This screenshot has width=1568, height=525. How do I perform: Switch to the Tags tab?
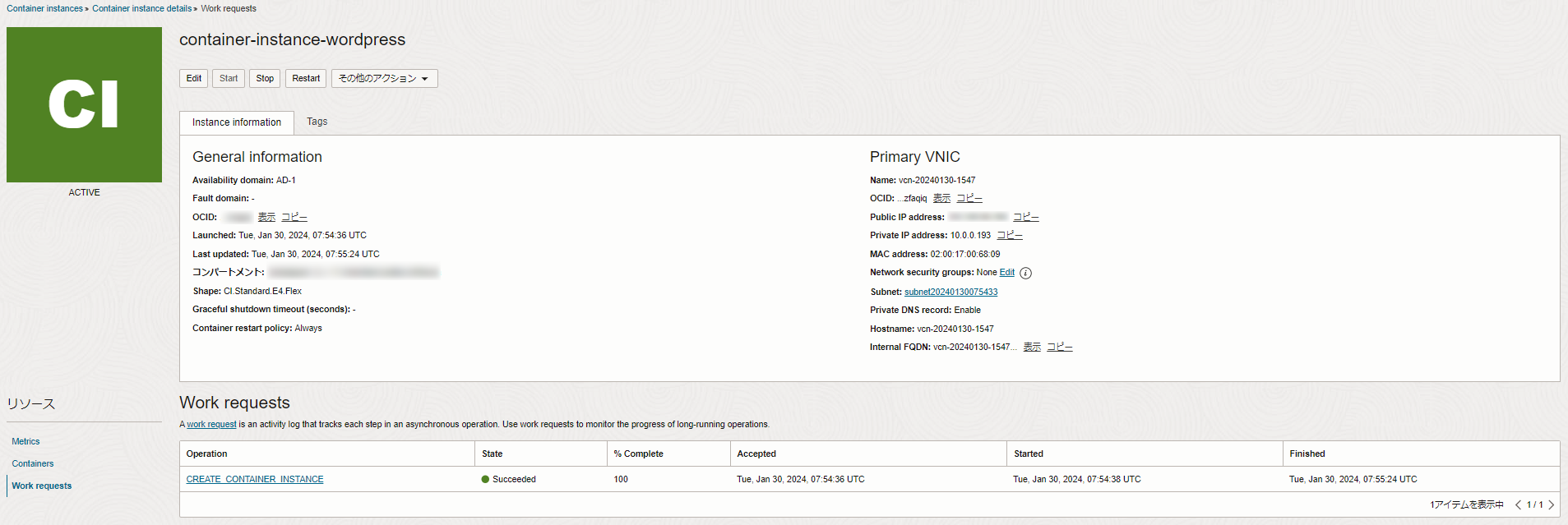[x=317, y=122]
